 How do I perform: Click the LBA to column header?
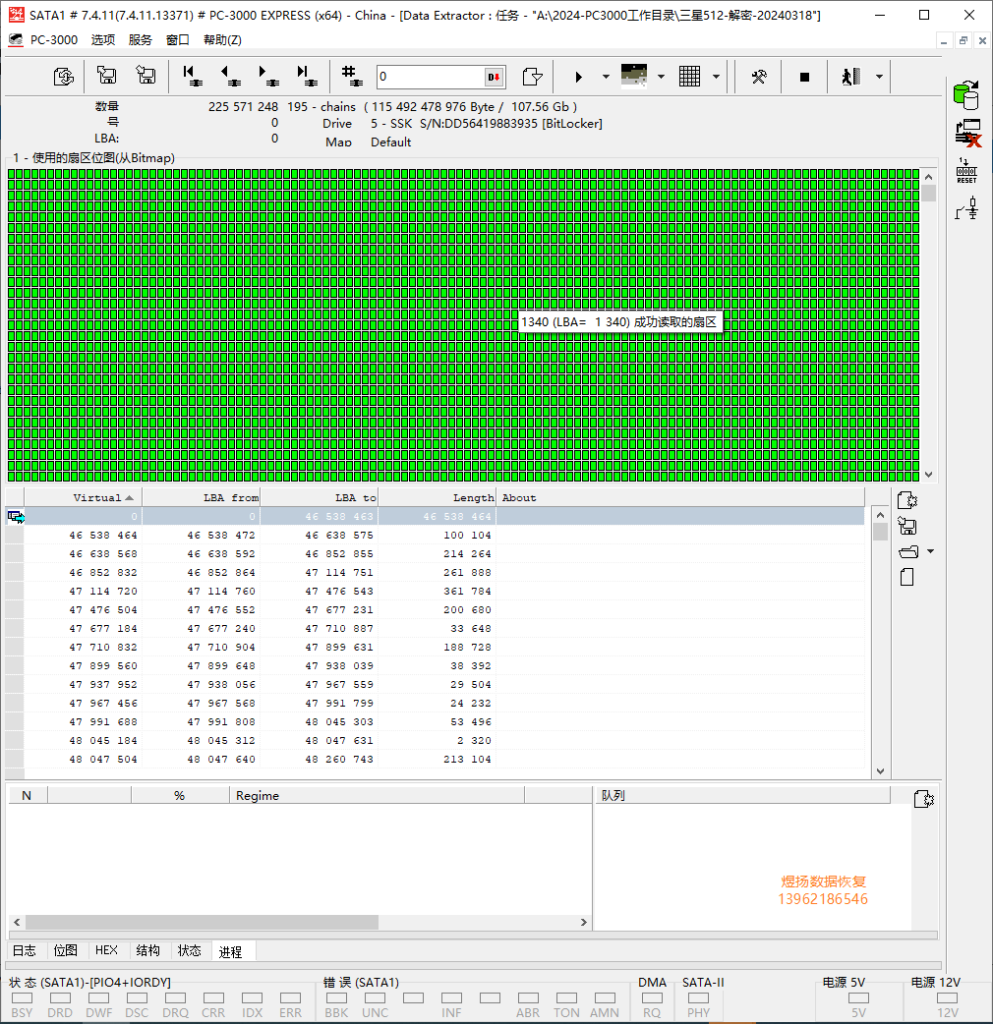pyautogui.click(x=319, y=498)
